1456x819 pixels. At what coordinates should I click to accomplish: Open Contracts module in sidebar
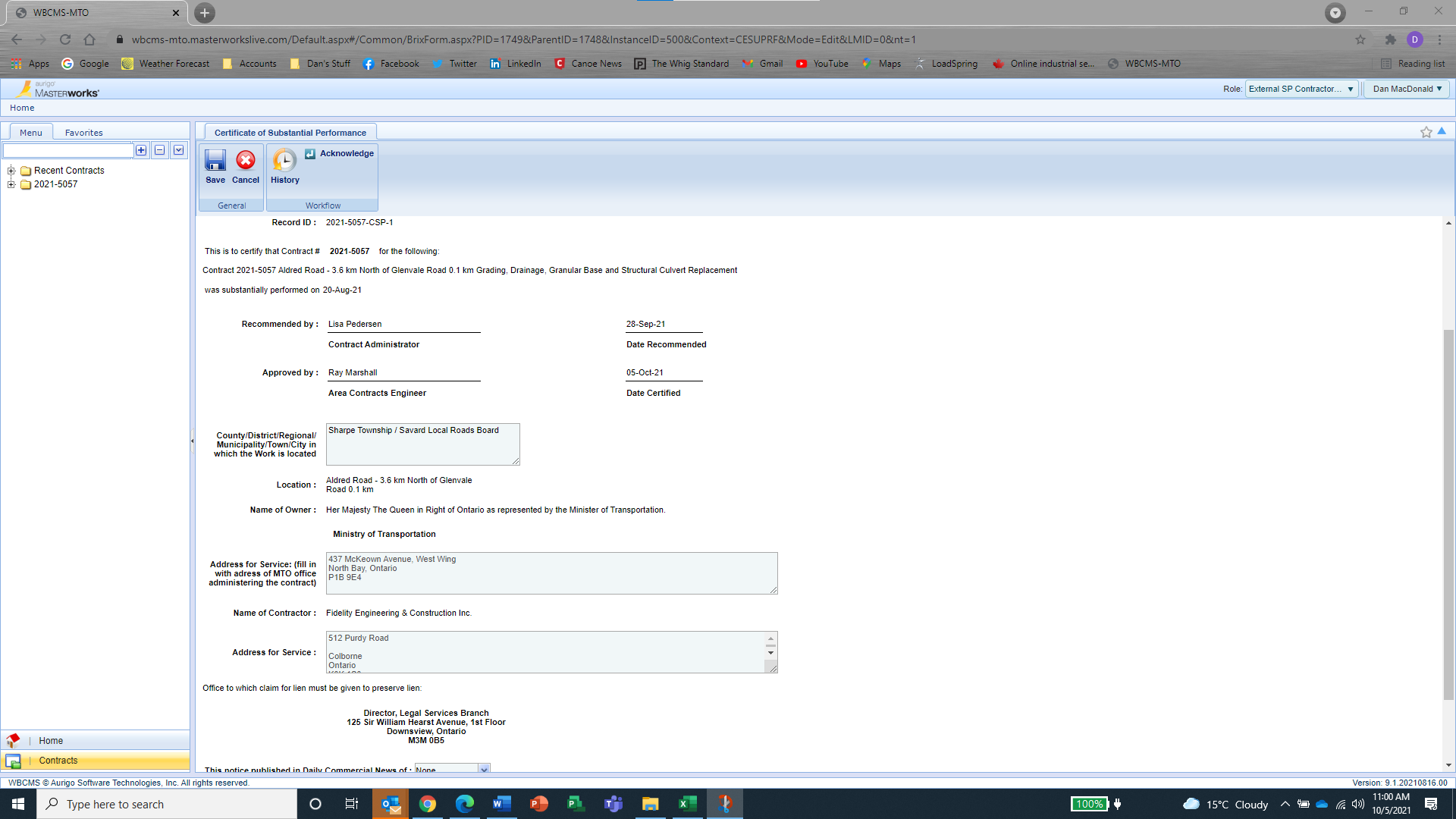96,761
